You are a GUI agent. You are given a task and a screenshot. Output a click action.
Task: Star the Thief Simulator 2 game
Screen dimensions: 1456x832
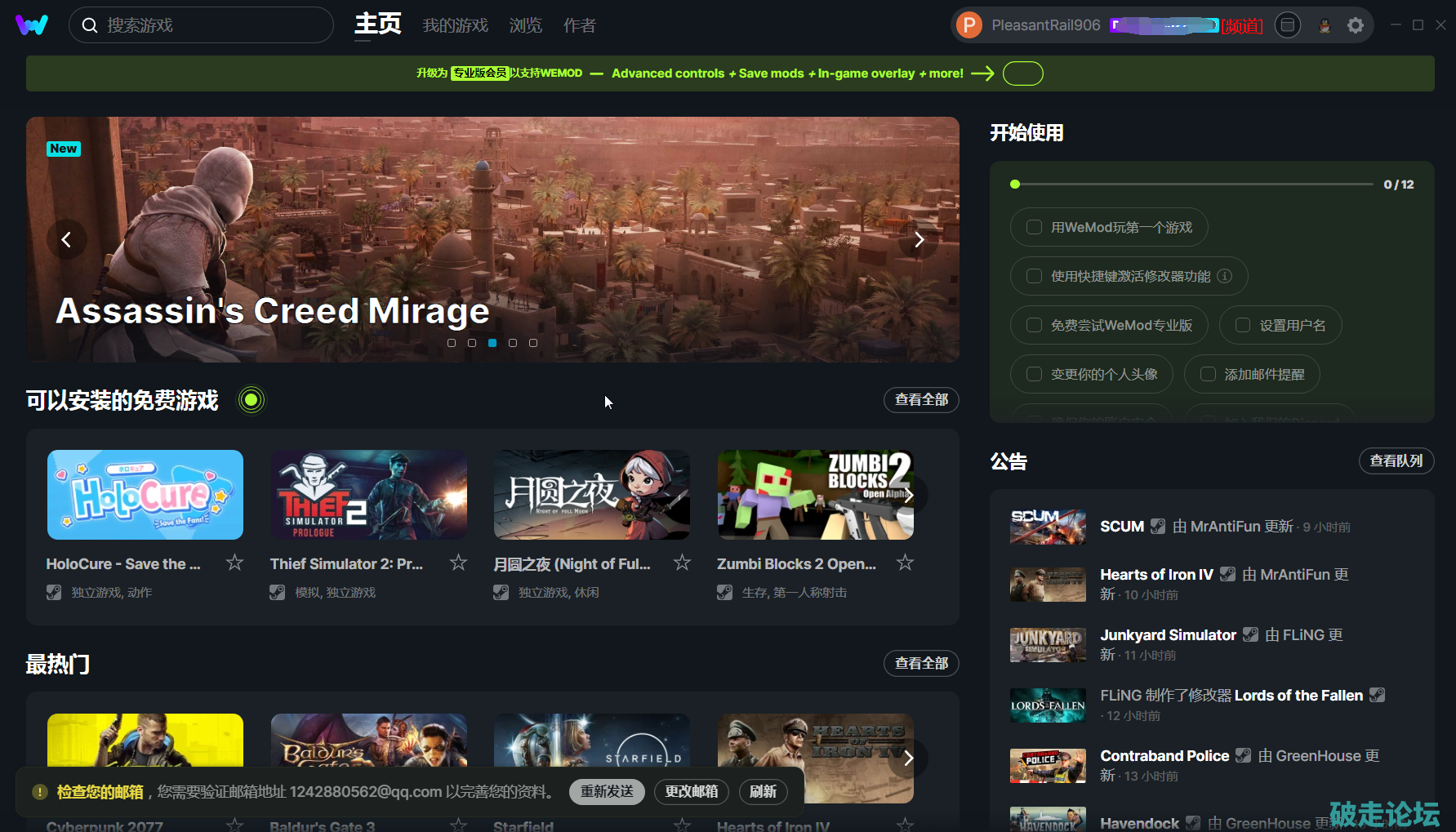click(458, 563)
